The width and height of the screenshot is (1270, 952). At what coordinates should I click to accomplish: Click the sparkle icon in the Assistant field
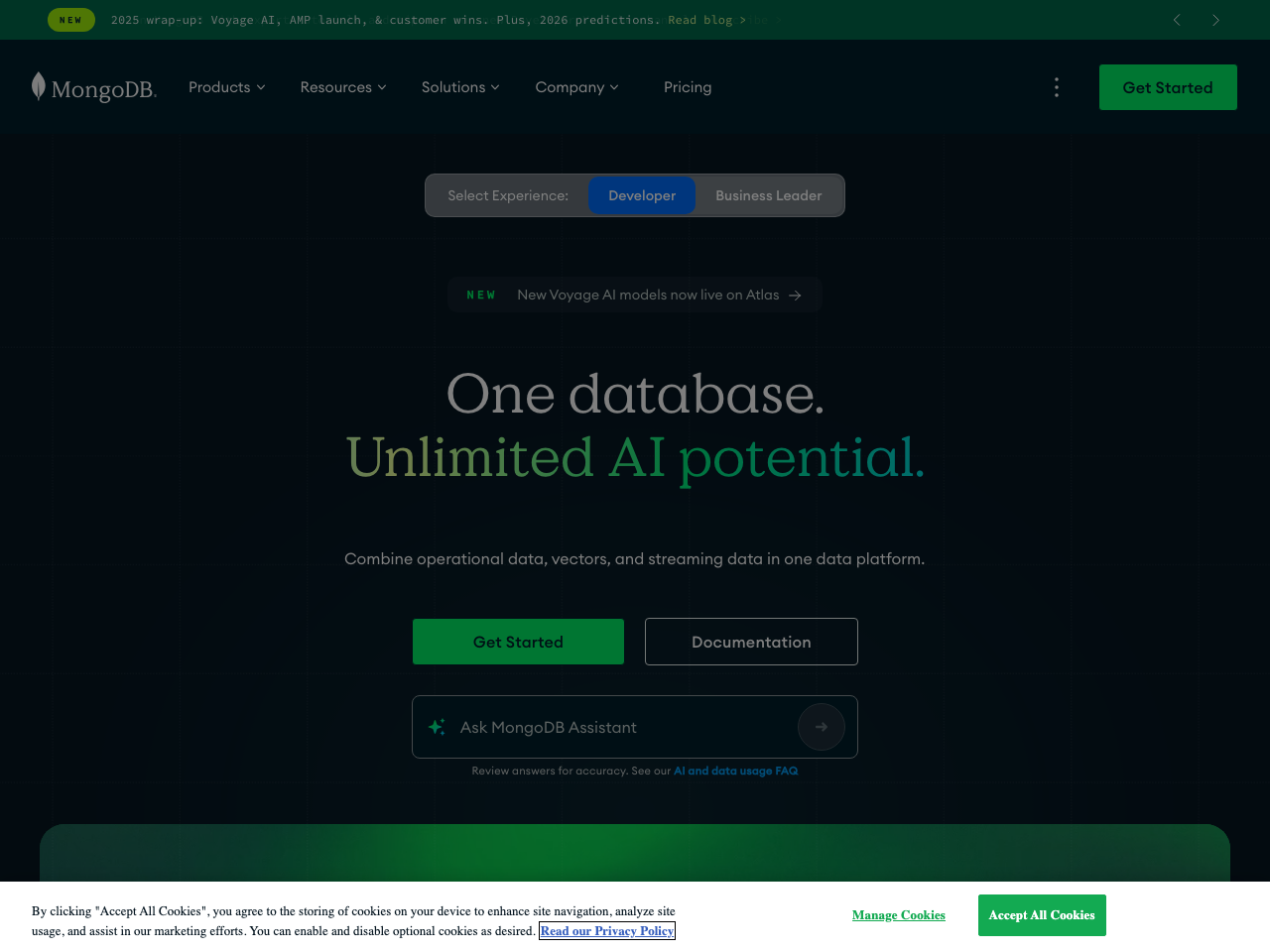pos(437,726)
